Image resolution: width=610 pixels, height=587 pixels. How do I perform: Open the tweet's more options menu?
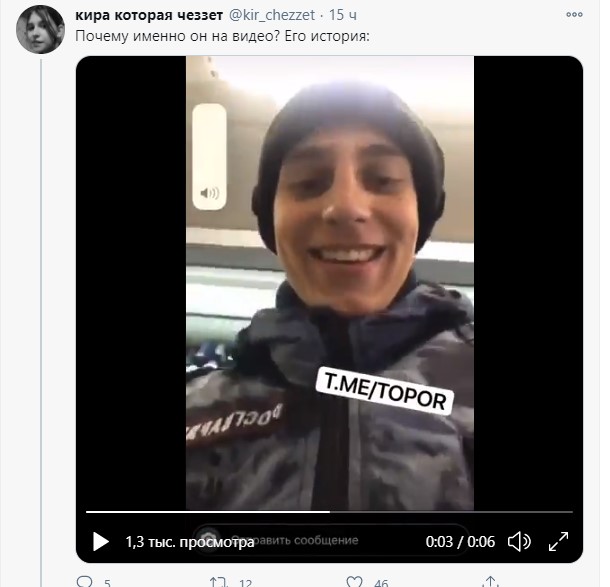tap(573, 16)
